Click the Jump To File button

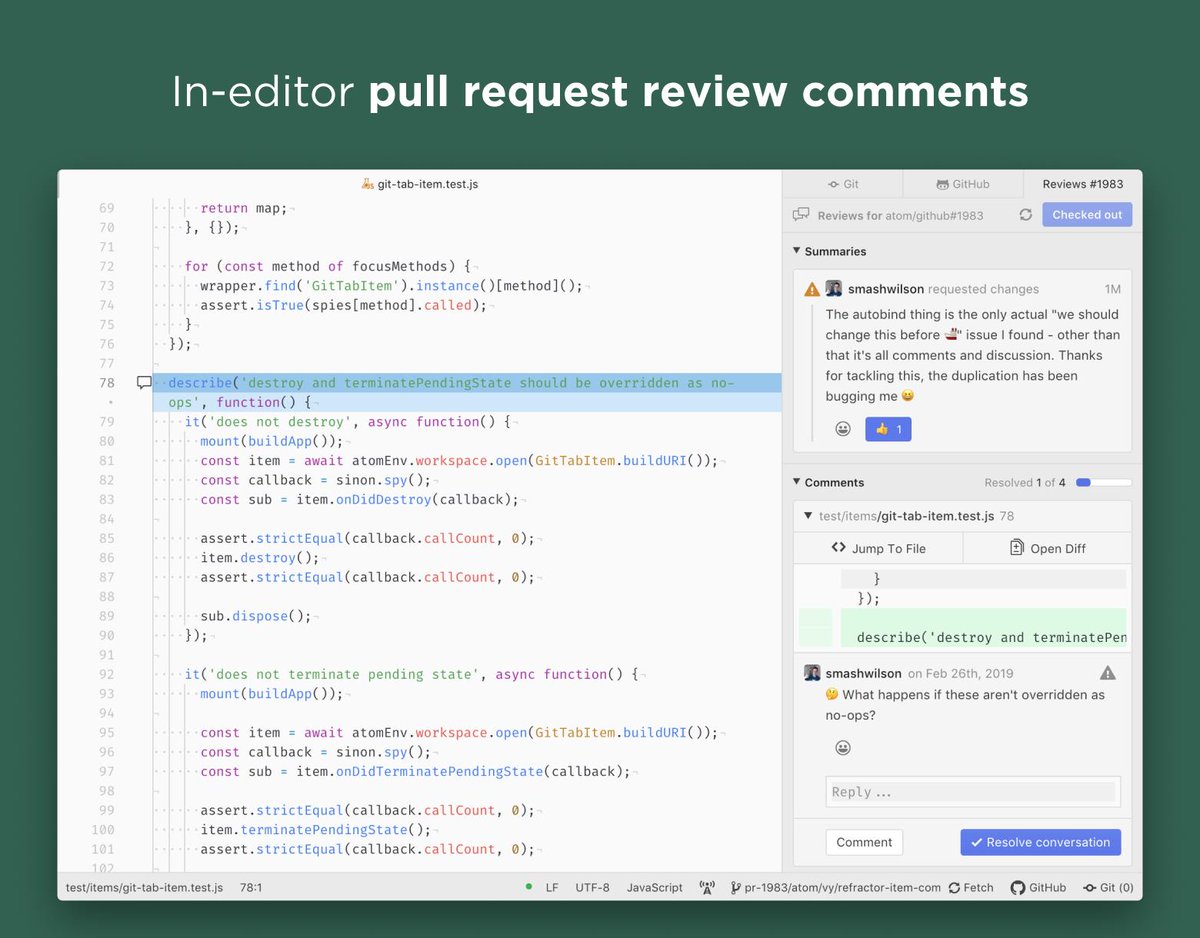click(878, 548)
